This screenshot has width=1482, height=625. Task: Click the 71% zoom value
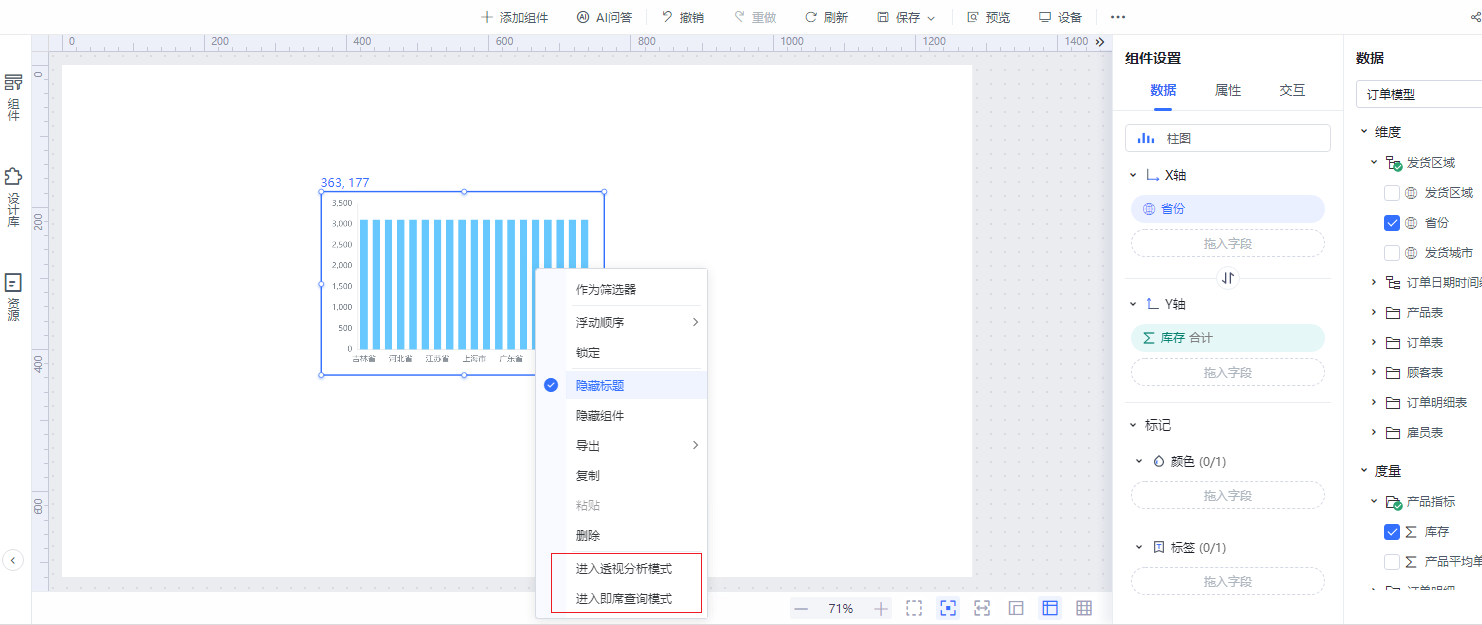coord(841,608)
